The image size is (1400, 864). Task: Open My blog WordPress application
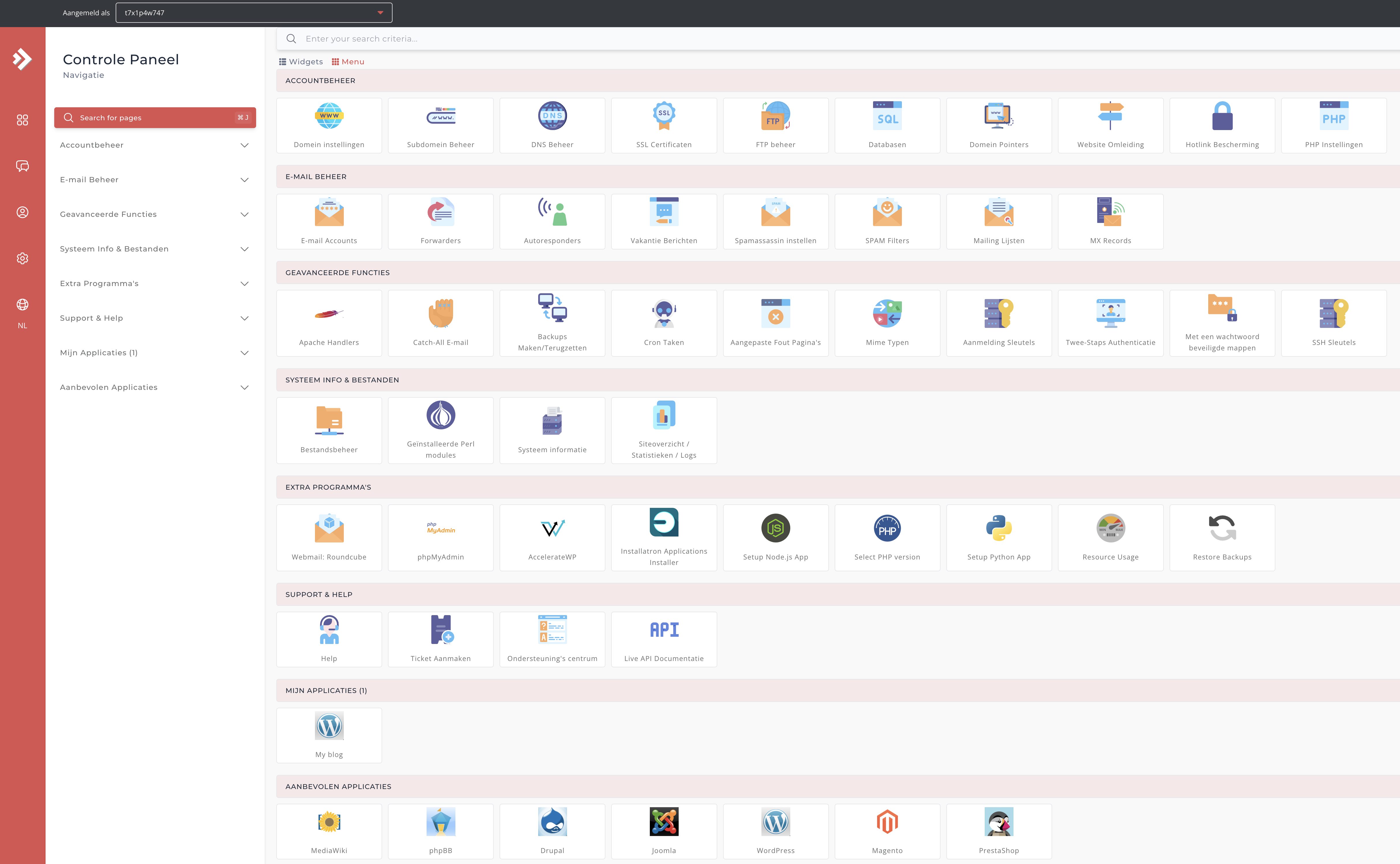pyautogui.click(x=329, y=735)
